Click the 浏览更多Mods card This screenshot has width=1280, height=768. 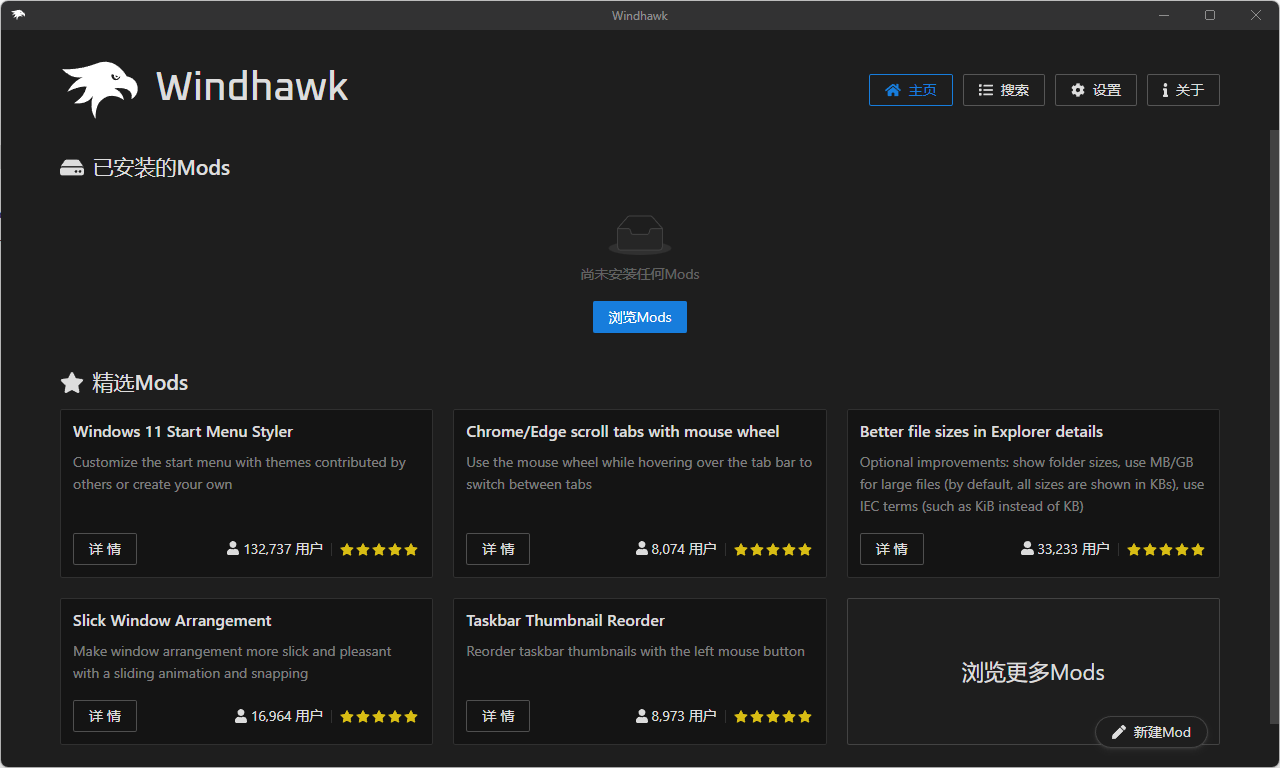1033,672
